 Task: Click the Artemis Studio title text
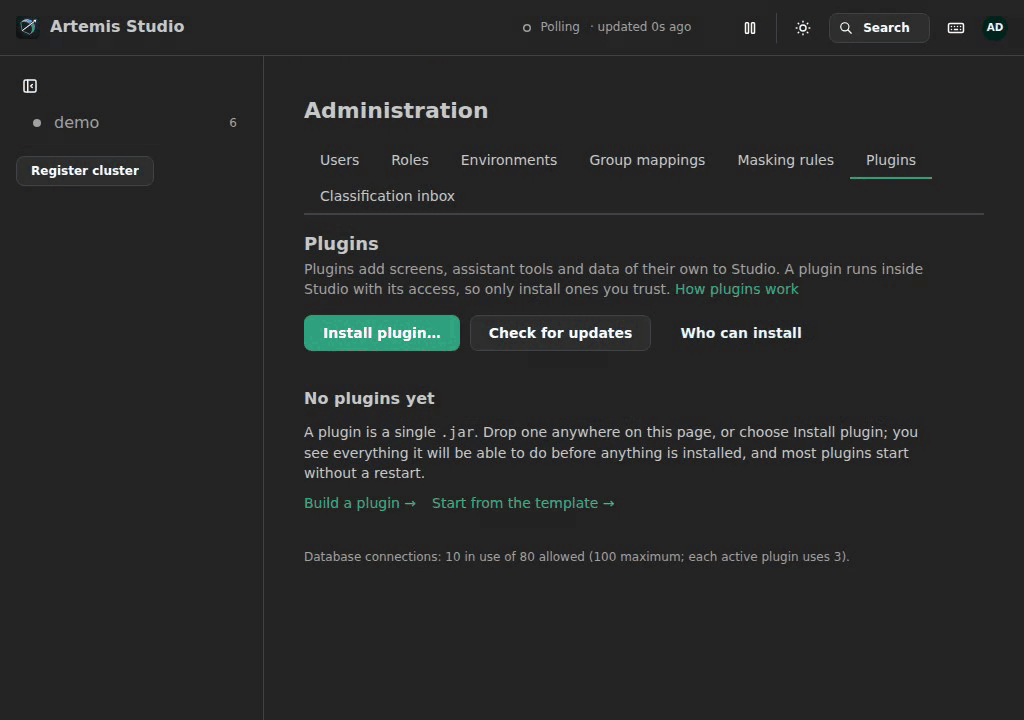tap(117, 26)
